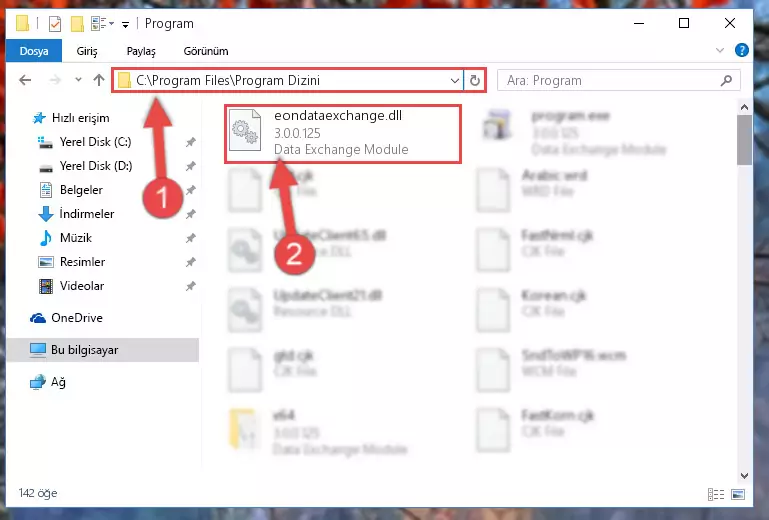Open recent locations dropdown arrow
This screenshot has width=769, height=520.
[78, 80]
